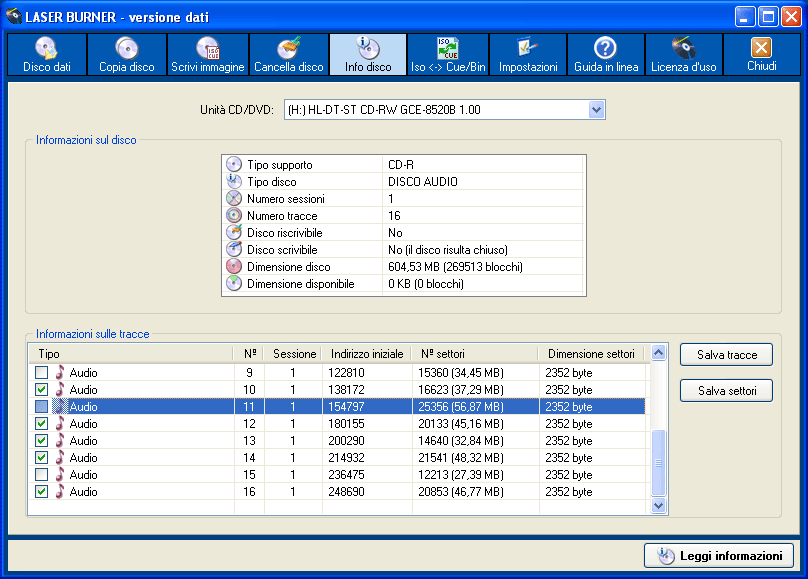Open the Scrivi immagine tool

(208, 55)
